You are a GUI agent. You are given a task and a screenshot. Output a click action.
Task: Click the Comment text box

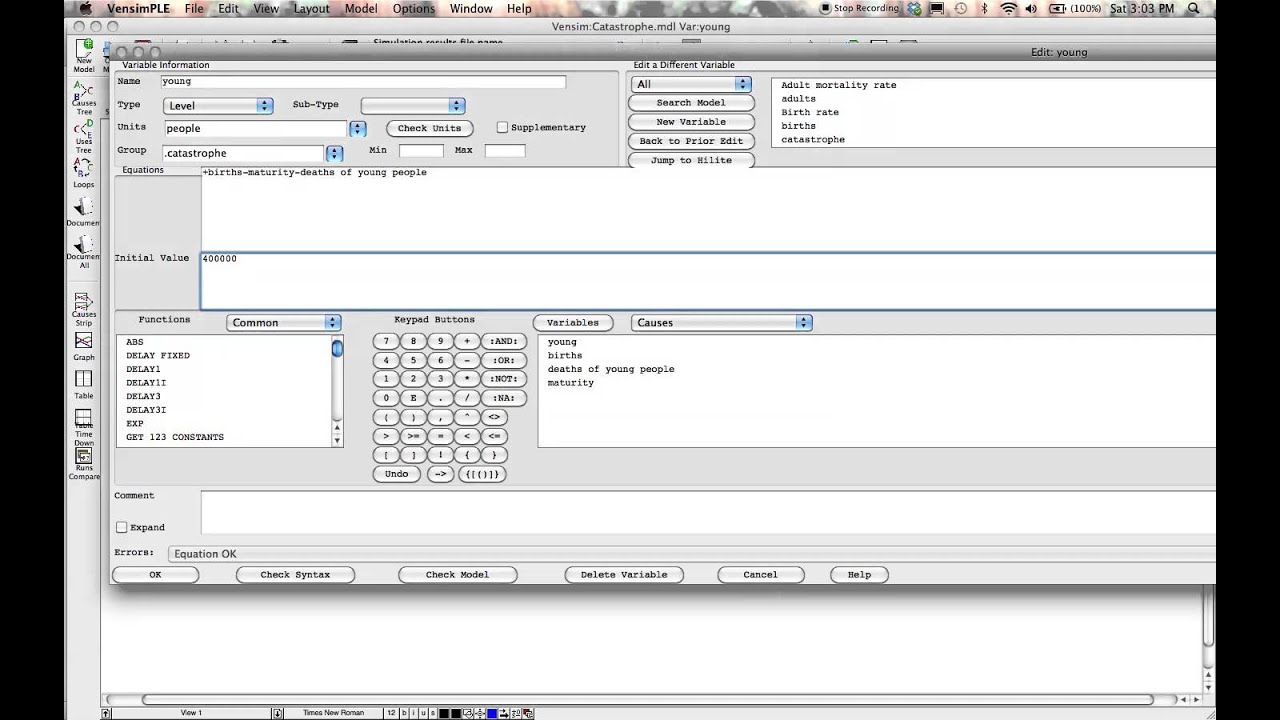point(708,512)
